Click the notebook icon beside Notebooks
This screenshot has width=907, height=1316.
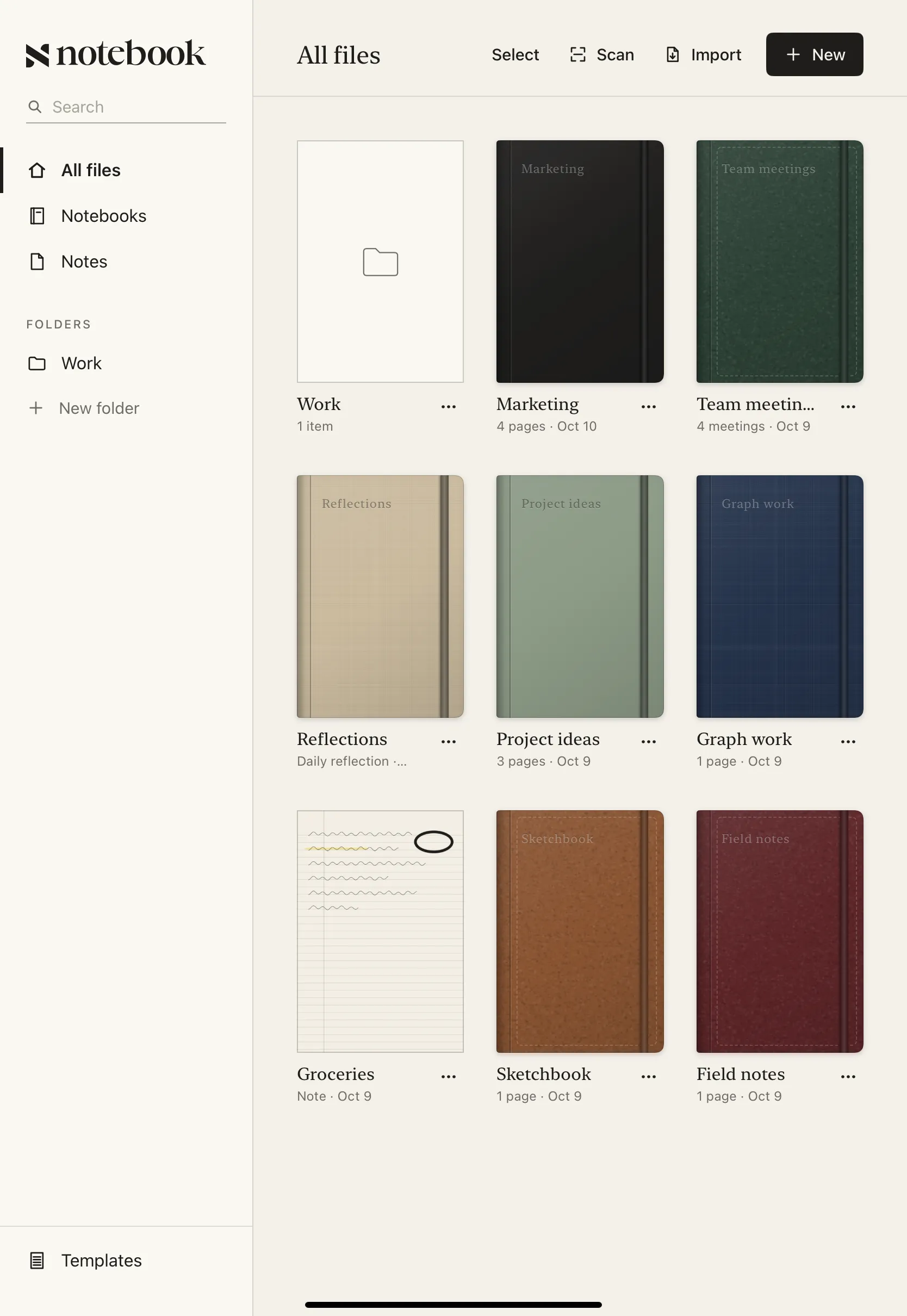pos(37,216)
